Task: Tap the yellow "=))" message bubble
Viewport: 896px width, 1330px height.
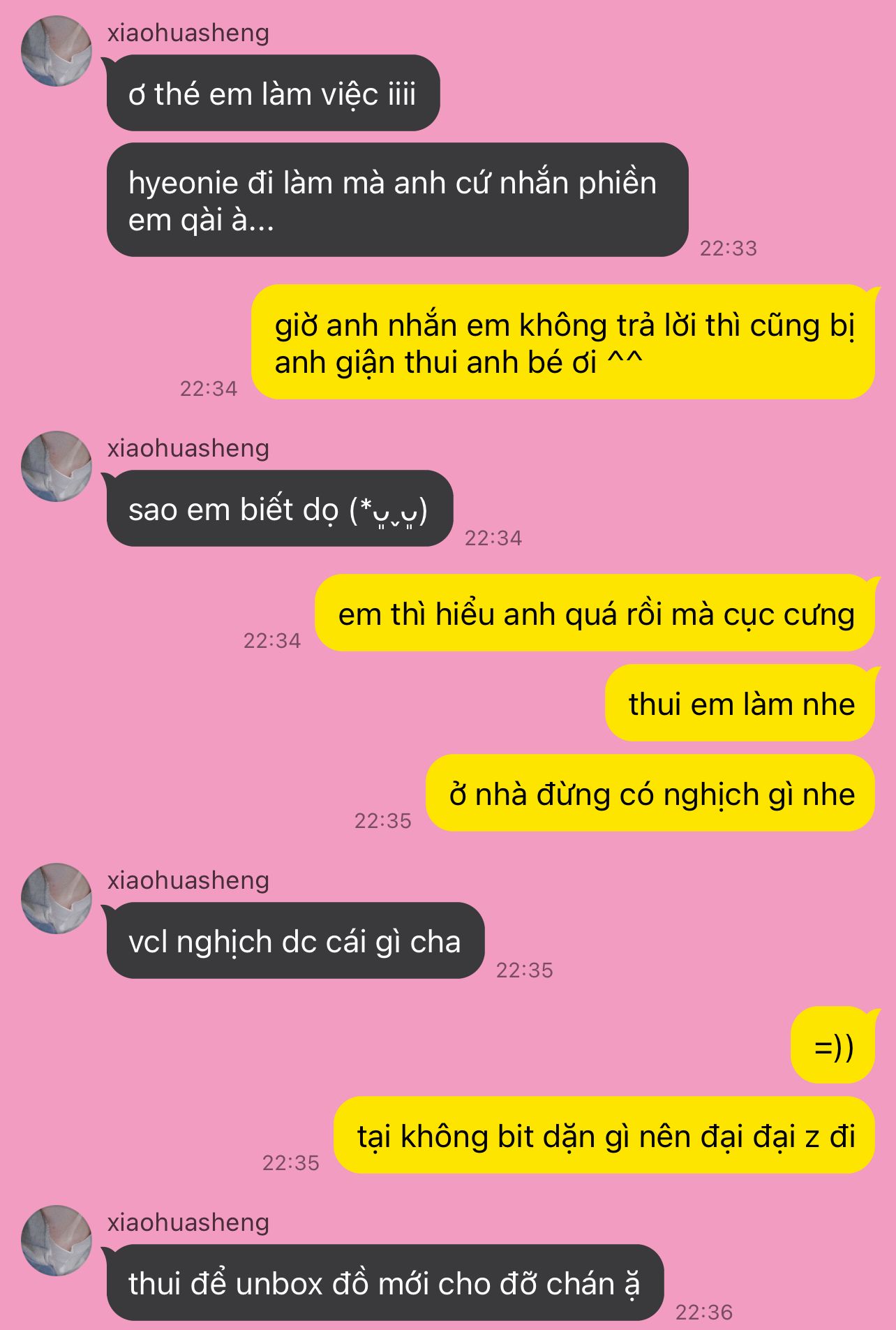Action: coord(832,1045)
